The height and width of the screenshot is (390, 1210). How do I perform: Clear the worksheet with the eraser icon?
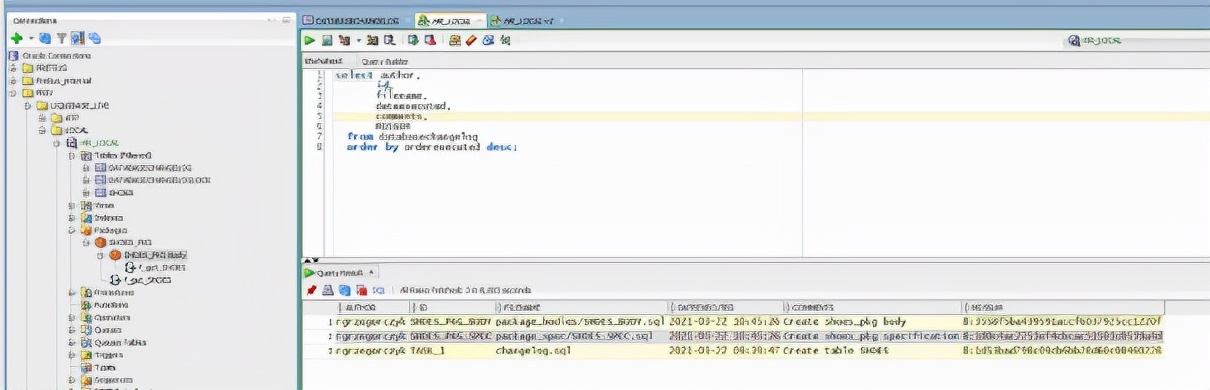(470, 40)
